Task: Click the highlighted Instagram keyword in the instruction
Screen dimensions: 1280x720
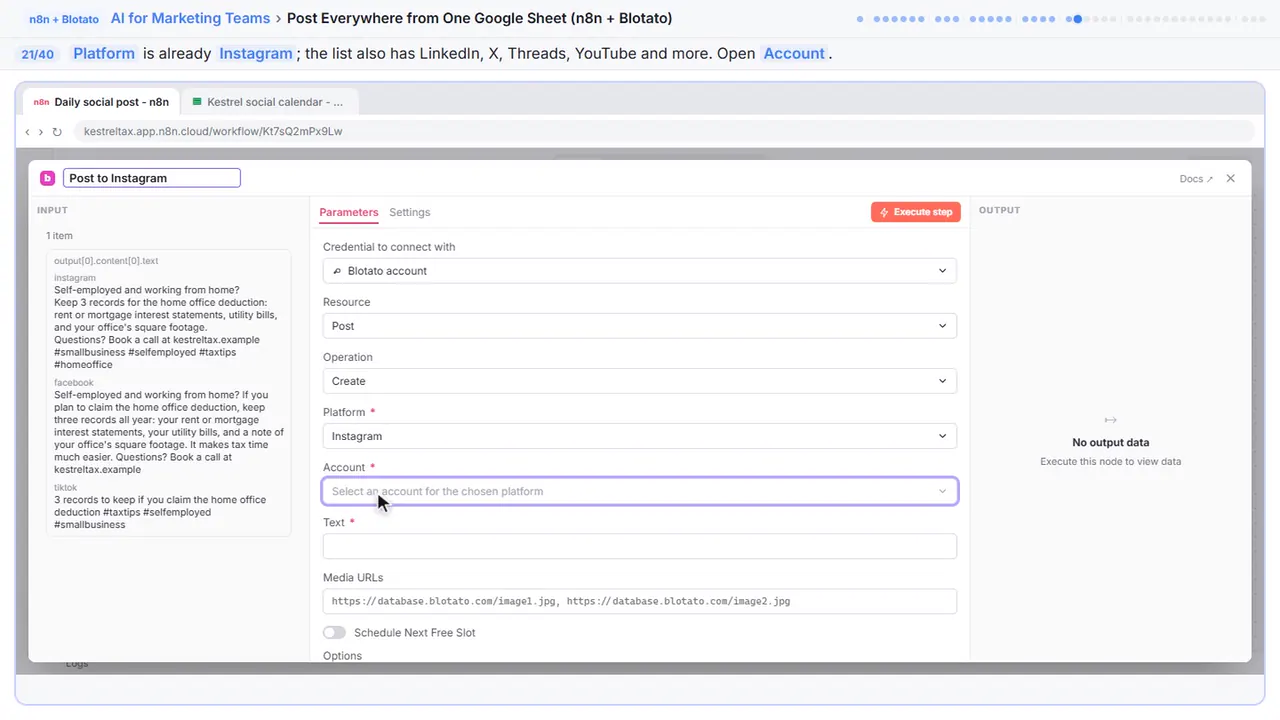Action: point(256,53)
